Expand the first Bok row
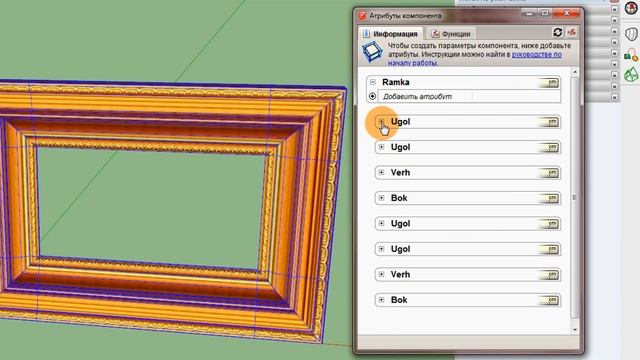Screen dimensions: 640x360 381,198
